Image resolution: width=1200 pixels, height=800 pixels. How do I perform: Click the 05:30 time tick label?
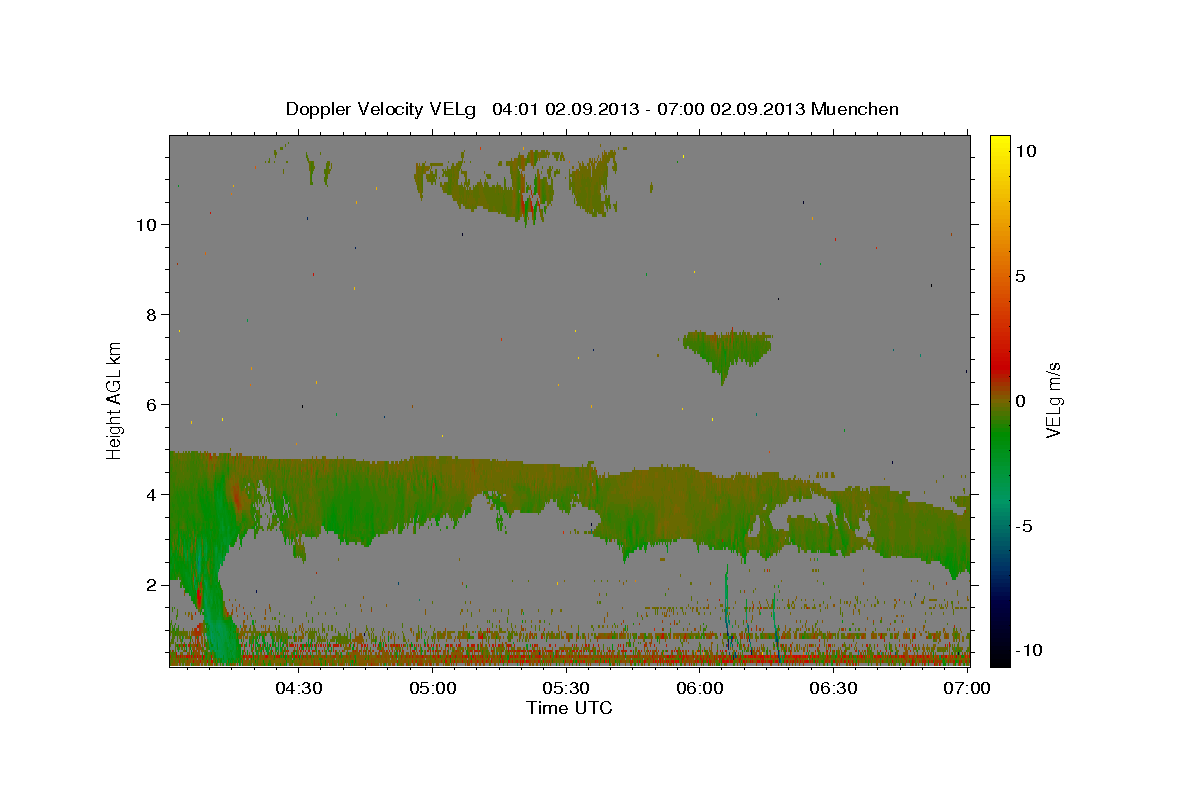point(565,688)
